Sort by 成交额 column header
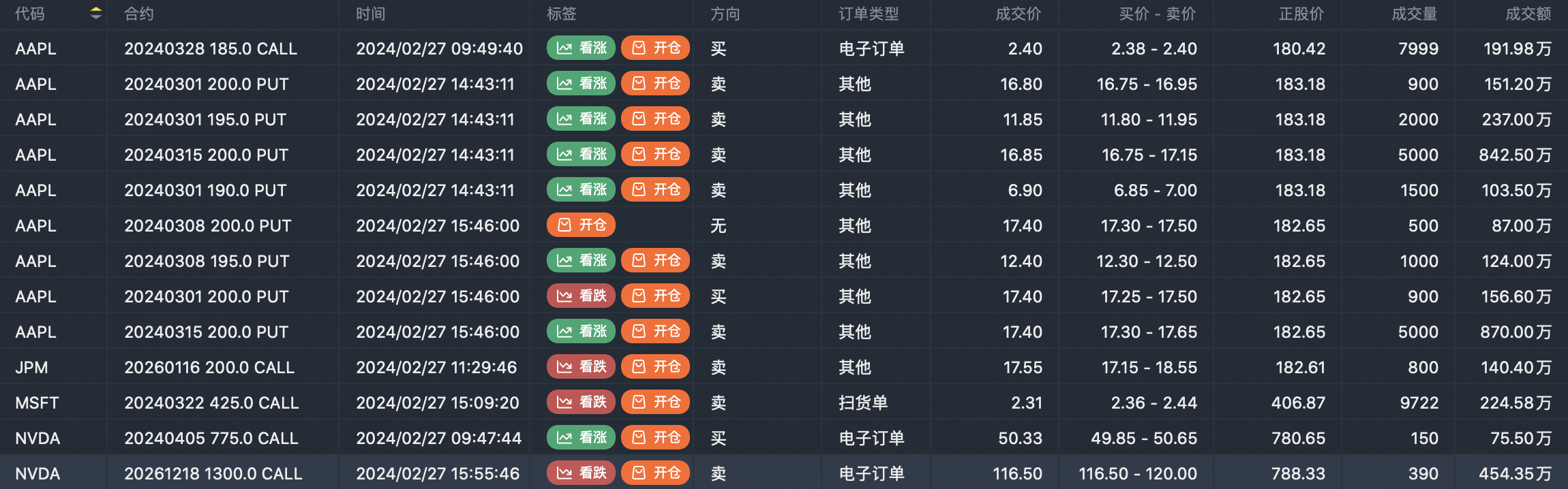 [x=1528, y=14]
